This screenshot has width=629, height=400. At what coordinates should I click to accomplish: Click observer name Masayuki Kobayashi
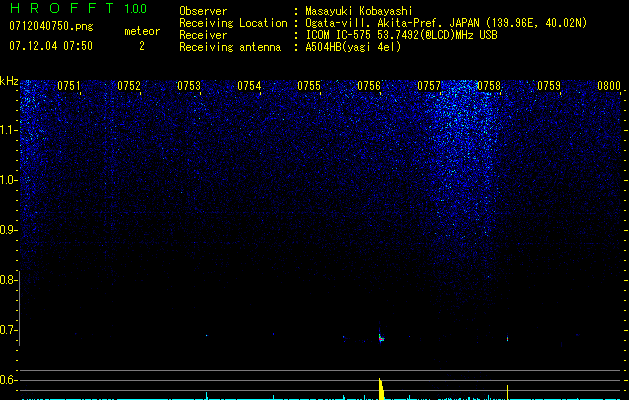point(359,11)
